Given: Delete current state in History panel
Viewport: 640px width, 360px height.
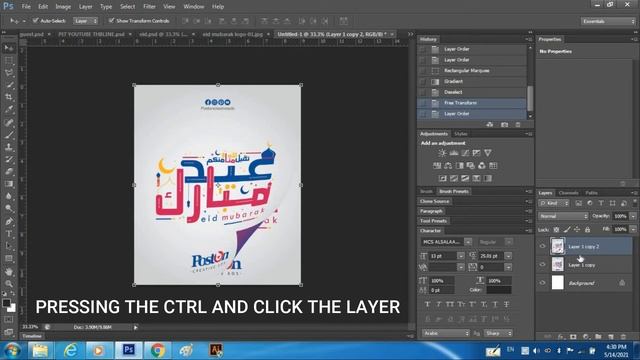Looking at the screenshot, I should [518, 124].
